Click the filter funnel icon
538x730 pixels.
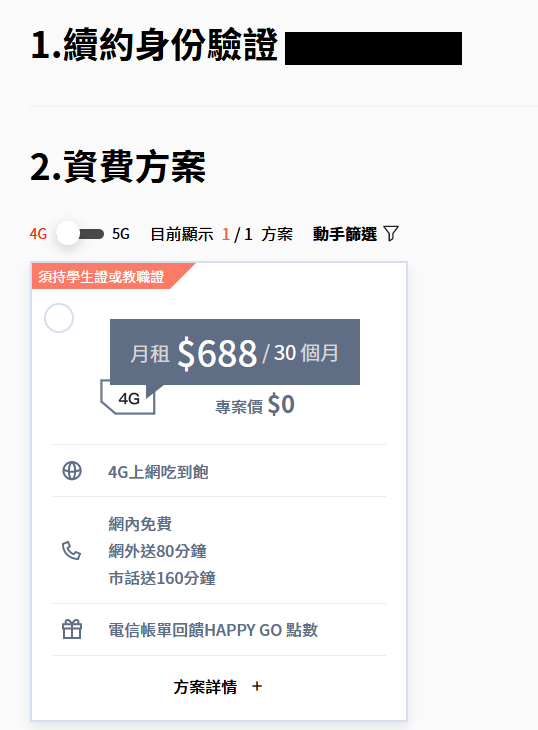pyautogui.click(x=391, y=234)
